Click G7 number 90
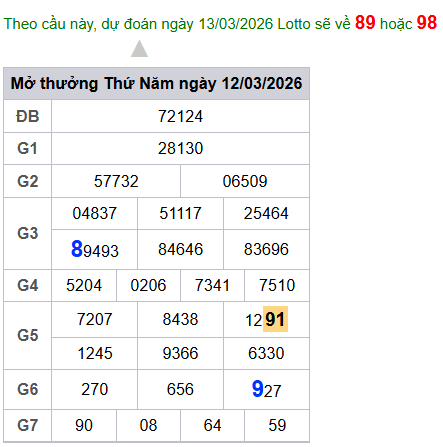 click(x=84, y=425)
